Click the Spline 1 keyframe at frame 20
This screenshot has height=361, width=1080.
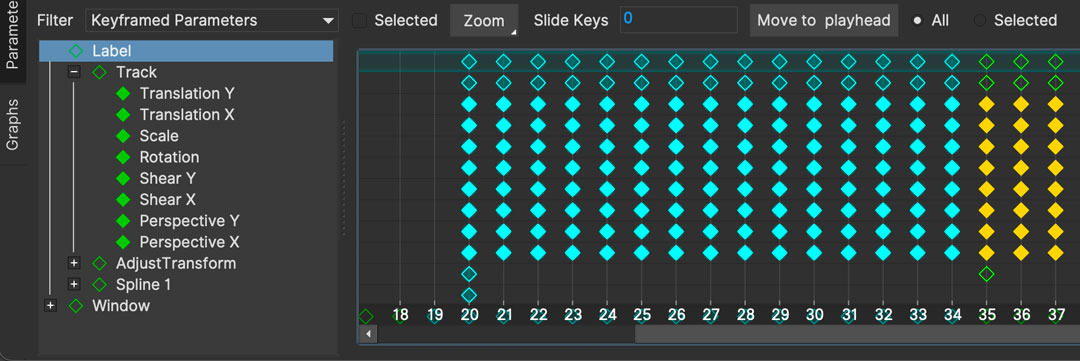click(x=469, y=296)
